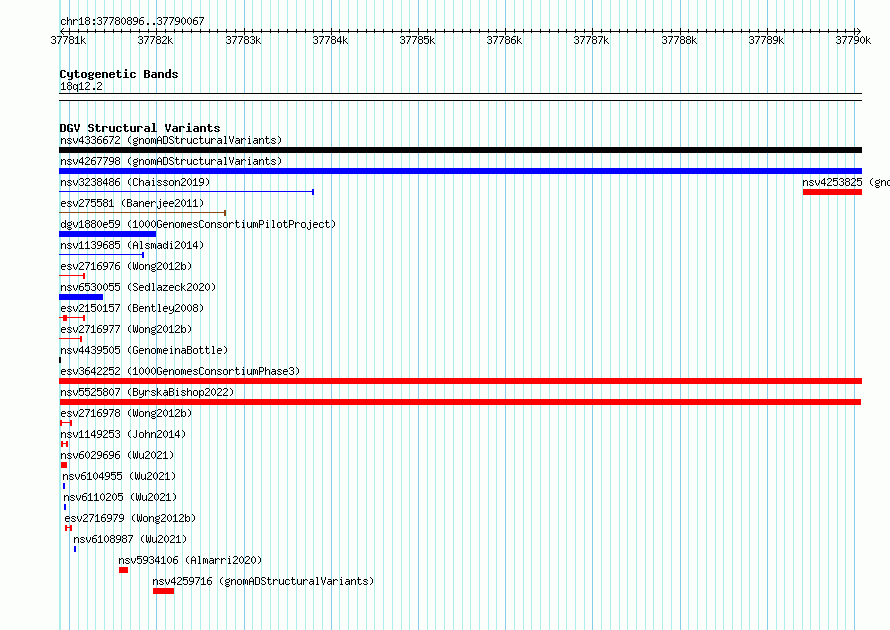Open nsv6108987 (Wu2021) label
This screenshot has height=630, width=890.
tap(130, 539)
